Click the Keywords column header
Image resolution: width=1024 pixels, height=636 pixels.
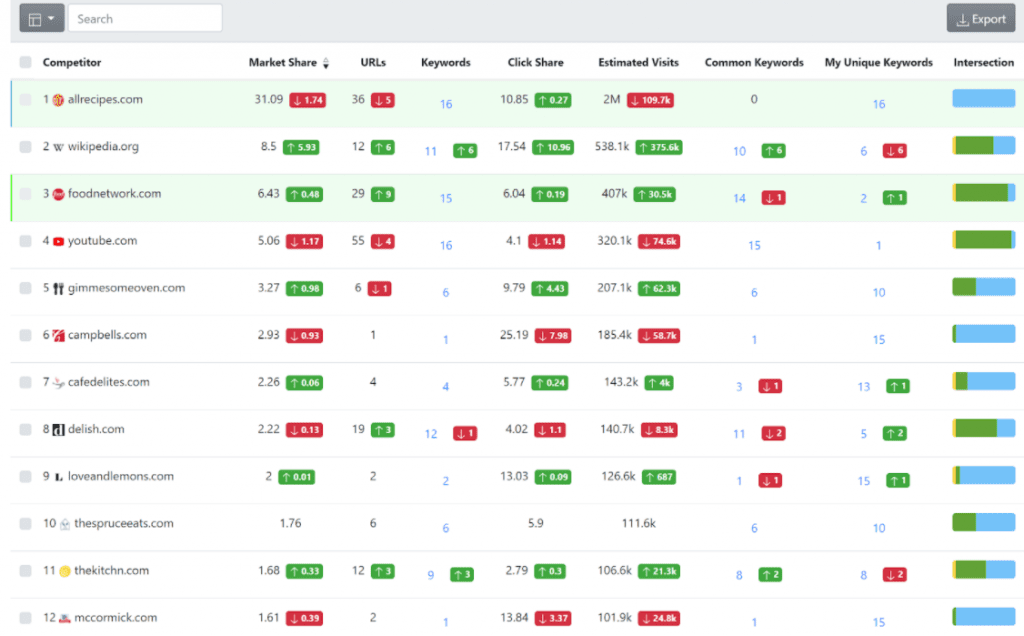[445, 63]
